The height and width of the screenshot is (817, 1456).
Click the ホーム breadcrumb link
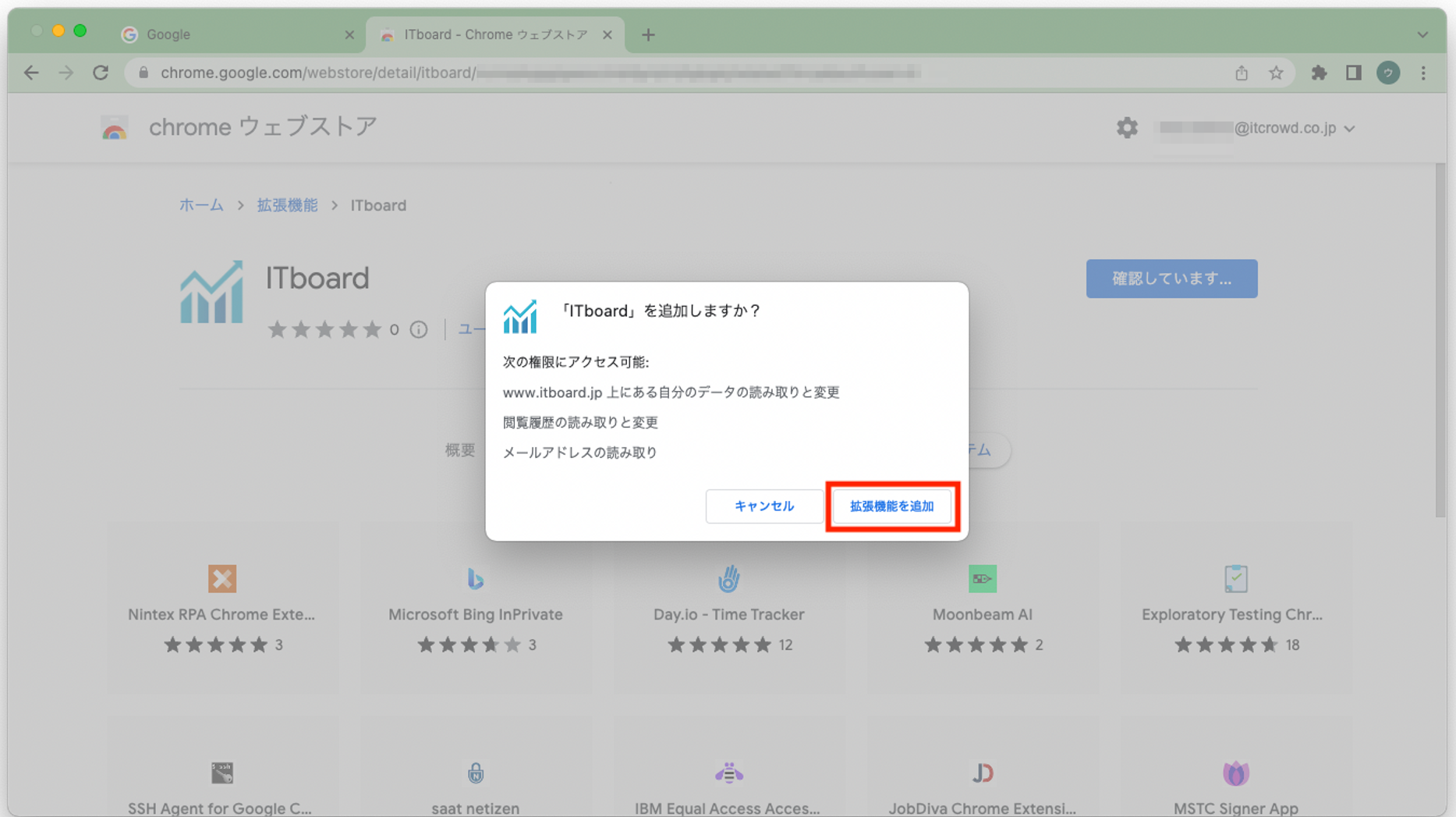pos(201,205)
